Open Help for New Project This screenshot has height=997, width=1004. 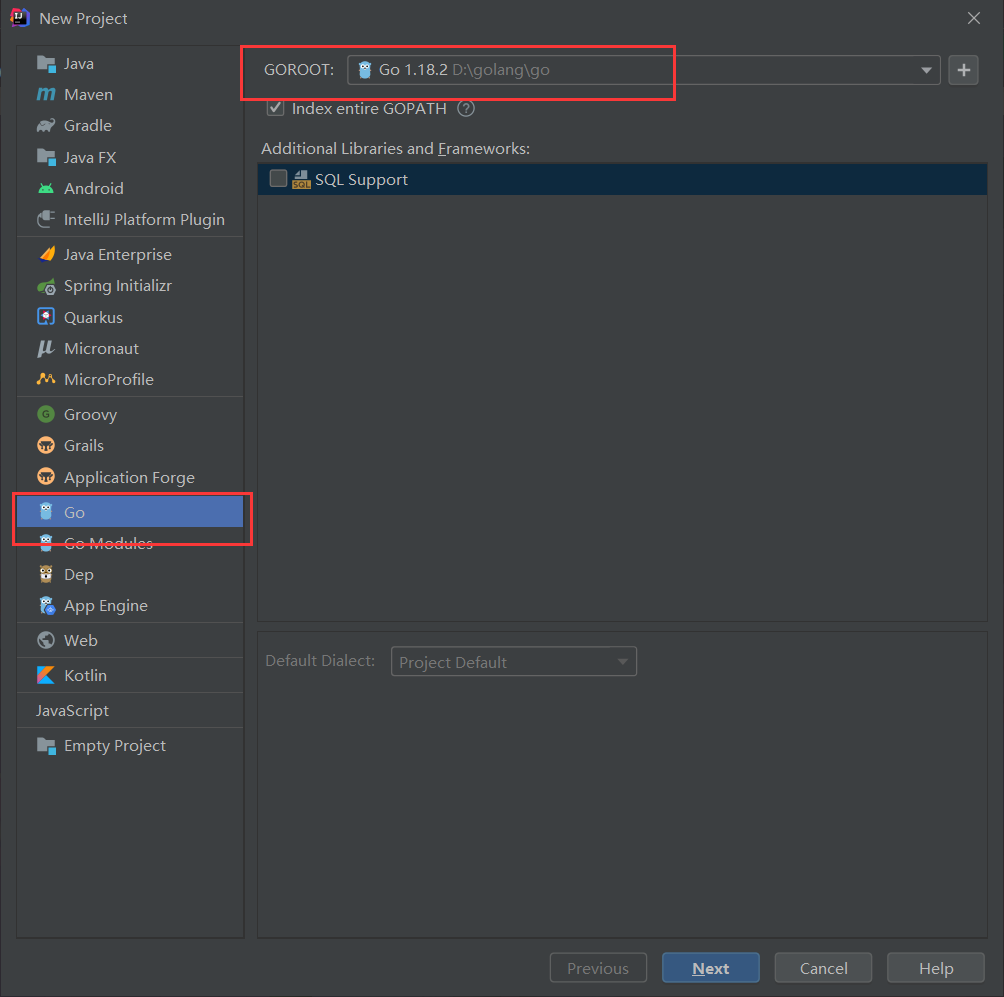point(936,968)
